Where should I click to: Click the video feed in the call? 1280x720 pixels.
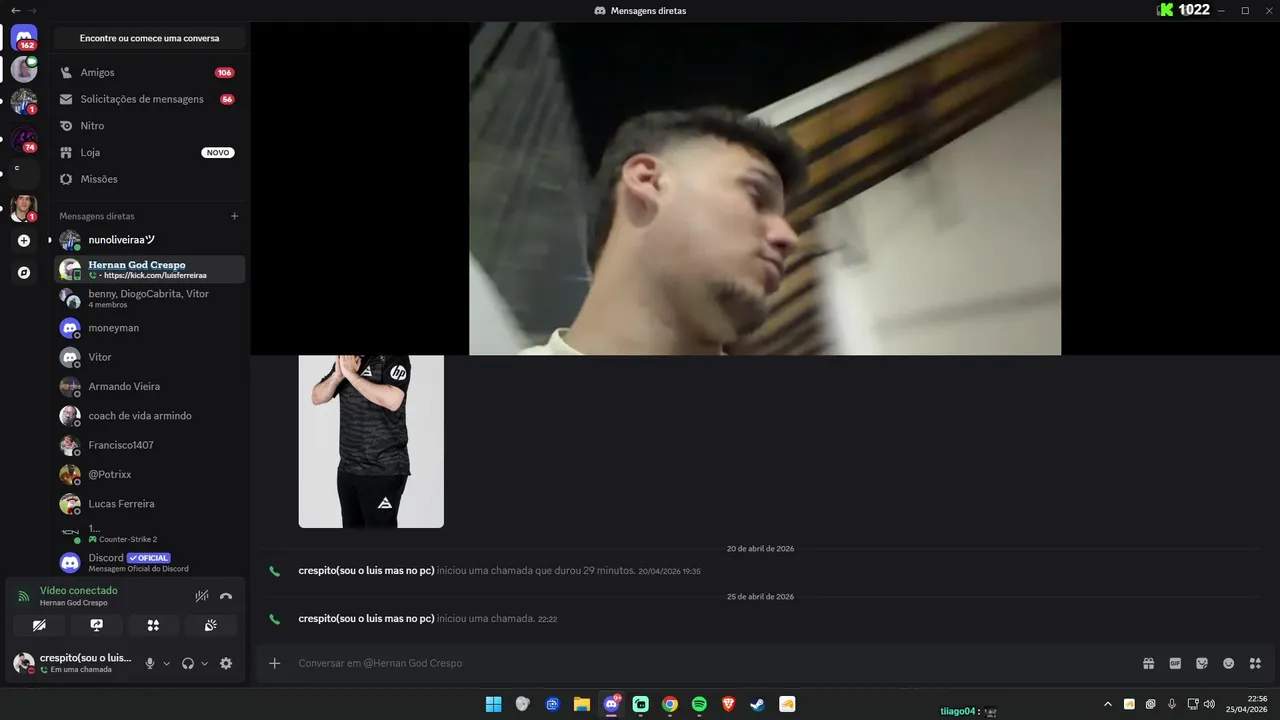[765, 188]
